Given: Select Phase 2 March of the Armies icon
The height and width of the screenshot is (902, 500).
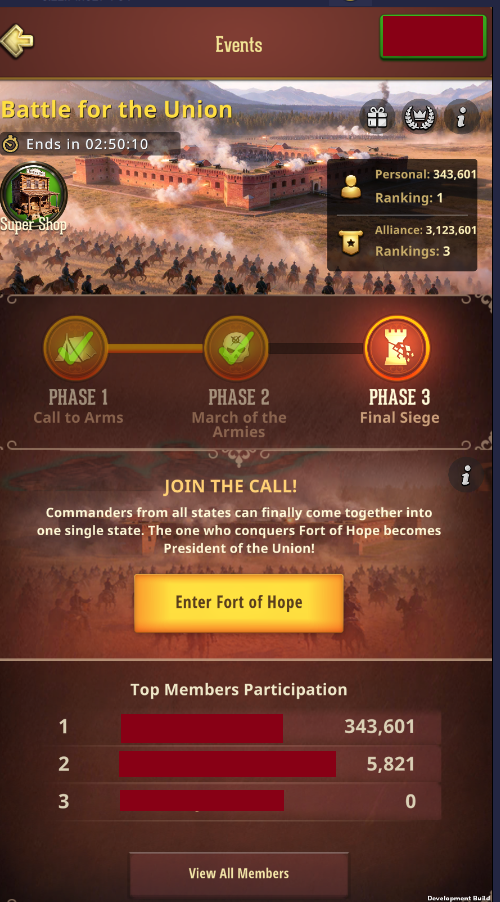Looking at the screenshot, I should tap(236, 348).
